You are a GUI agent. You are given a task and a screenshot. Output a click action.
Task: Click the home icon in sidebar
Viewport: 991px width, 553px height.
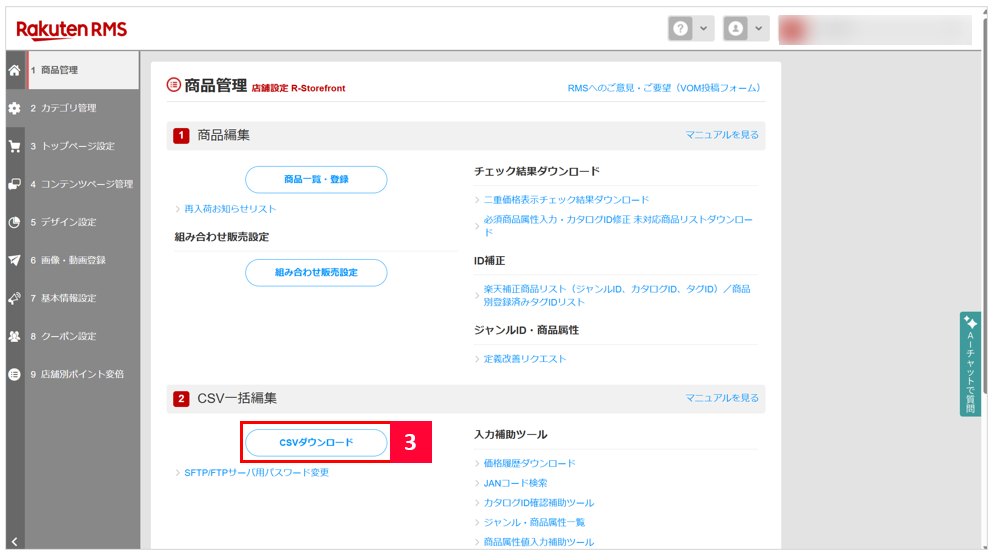pyautogui.click(x=14, y=70)
